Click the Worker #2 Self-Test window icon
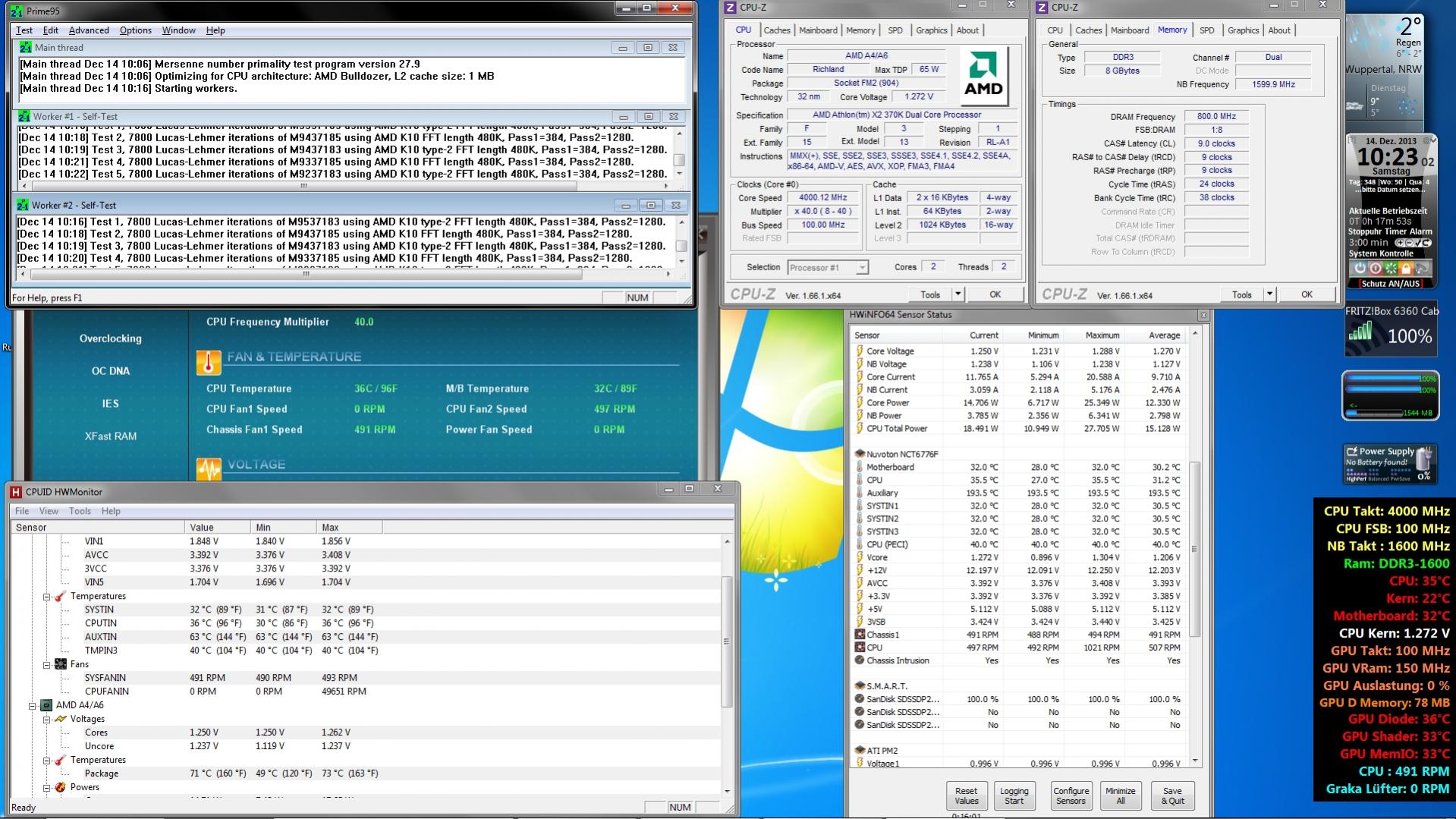This screenshot has width=1456, height=819. click(23, 205)
